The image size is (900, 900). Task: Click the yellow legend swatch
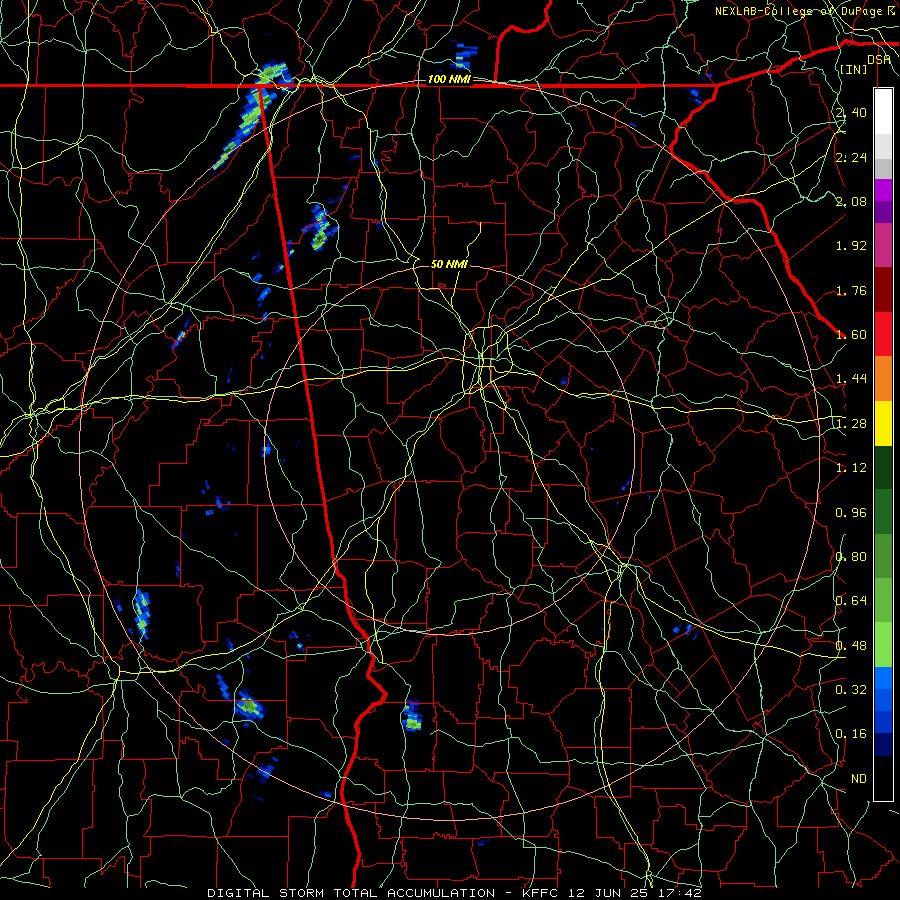tap(883, 423)
